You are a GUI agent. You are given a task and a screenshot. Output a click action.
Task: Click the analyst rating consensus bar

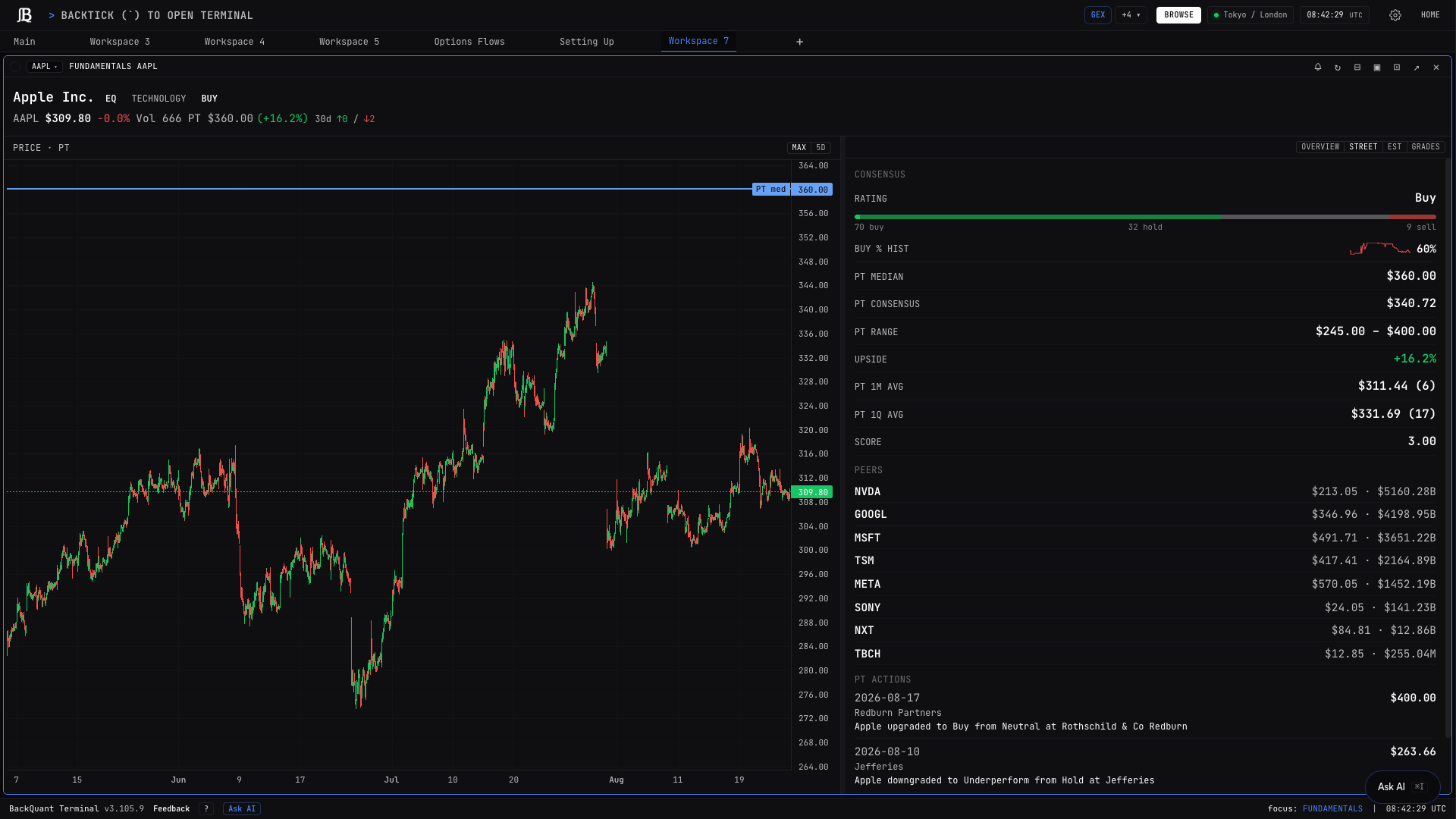click(x=1145, y=217)
